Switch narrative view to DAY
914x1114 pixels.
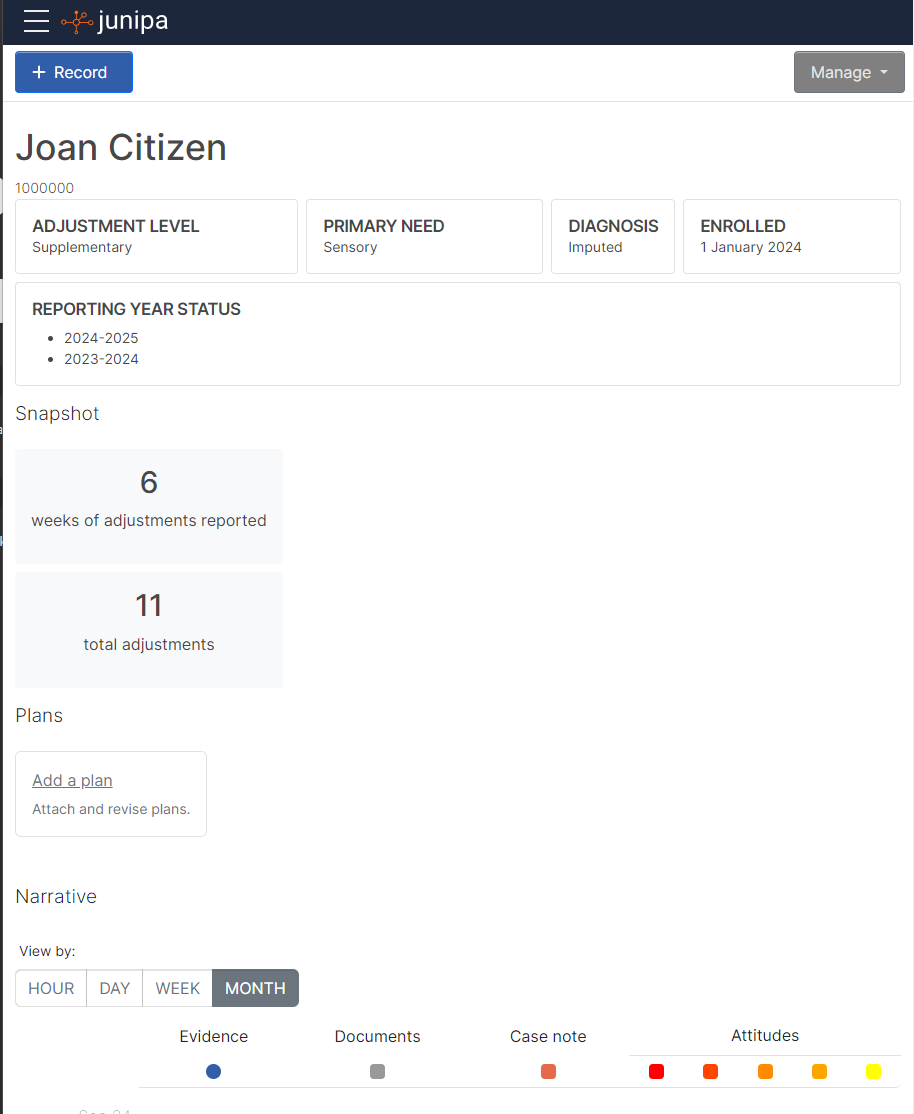pyautogui.click(x=115, y=988)
